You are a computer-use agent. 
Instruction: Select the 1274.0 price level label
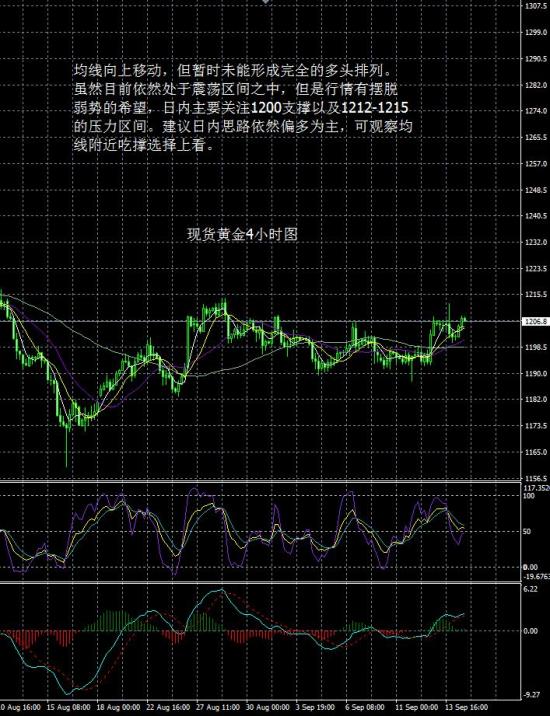click(x=536, y=111)
